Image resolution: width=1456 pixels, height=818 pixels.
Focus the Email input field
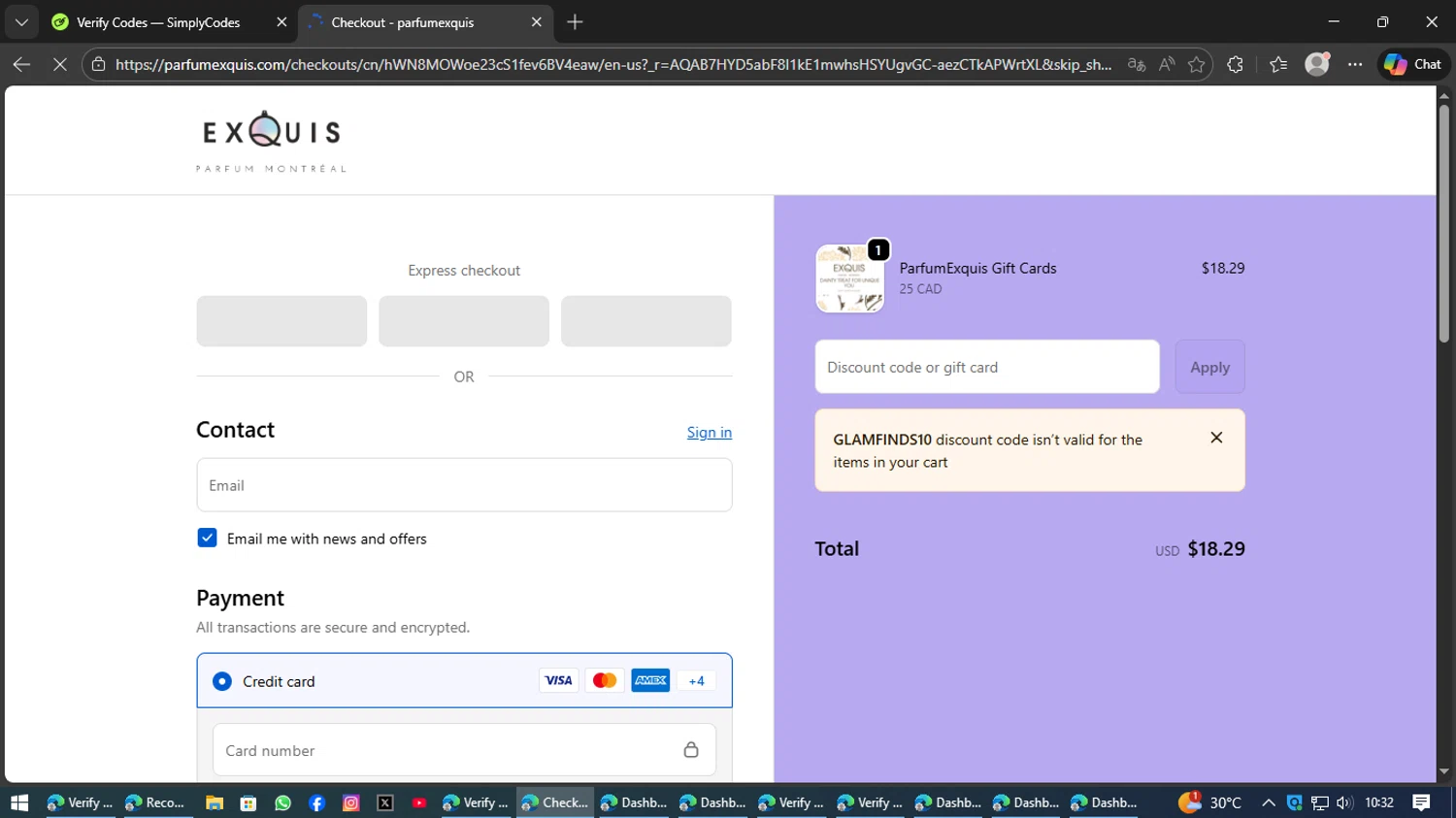pos(464,485)
